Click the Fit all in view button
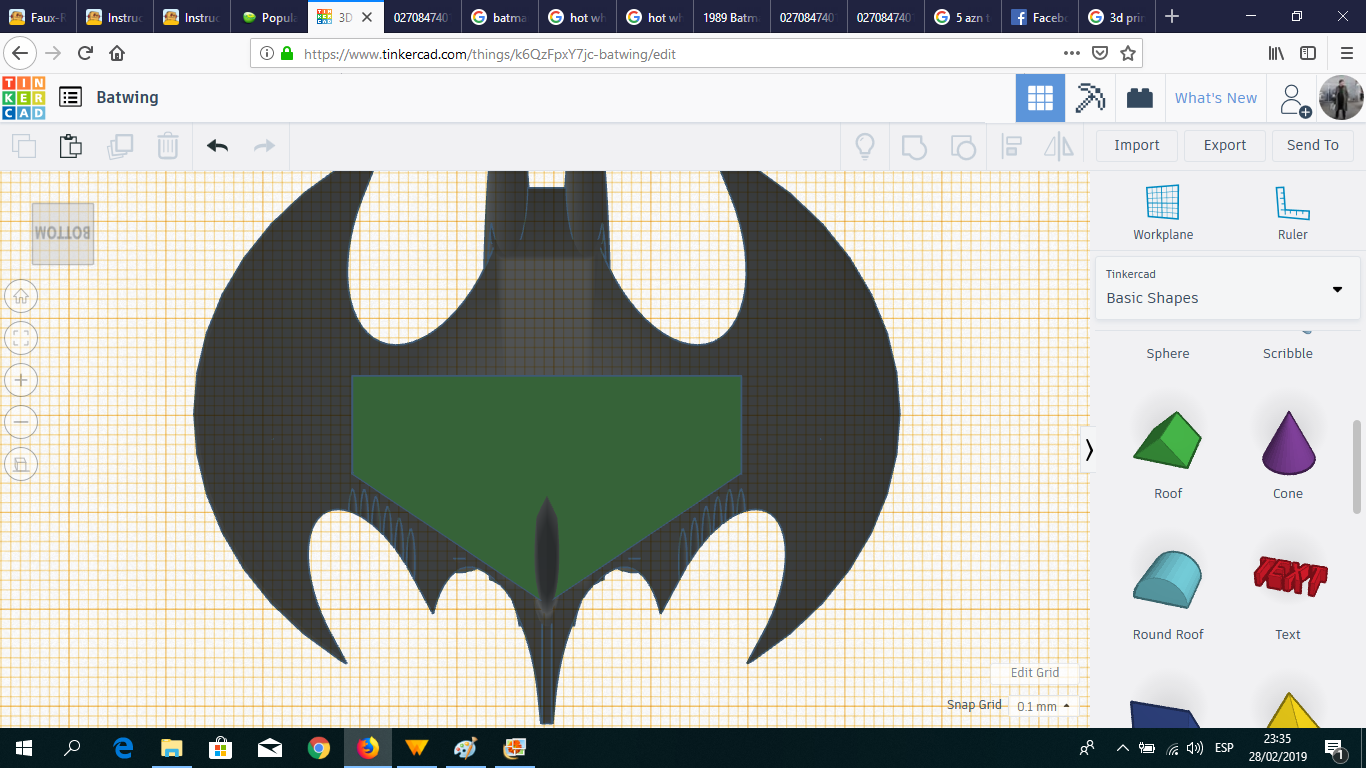The height and width of the screenshot is (768, 1366). [x=21, y=338]
